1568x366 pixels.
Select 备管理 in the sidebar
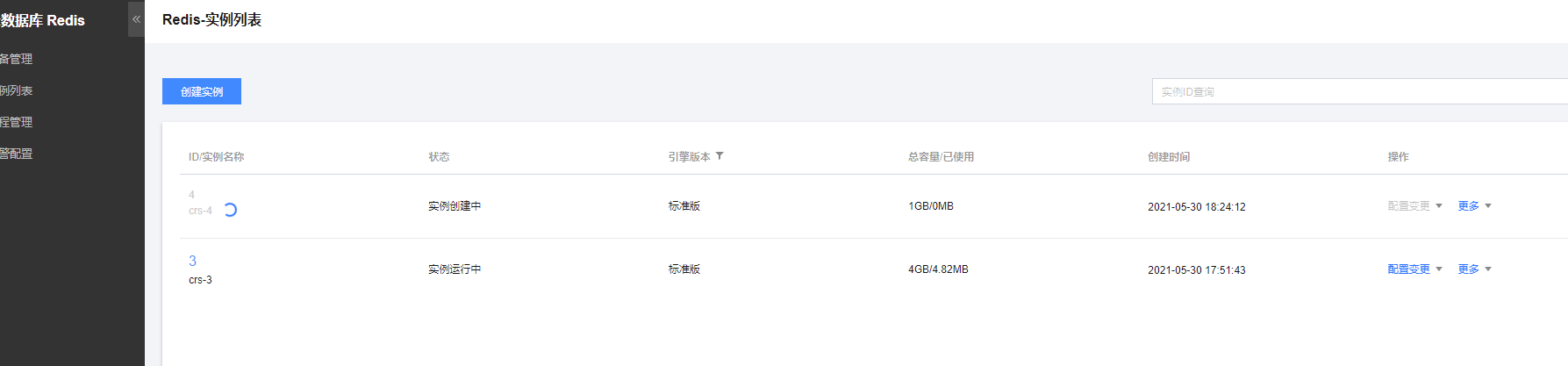[17, 59]
